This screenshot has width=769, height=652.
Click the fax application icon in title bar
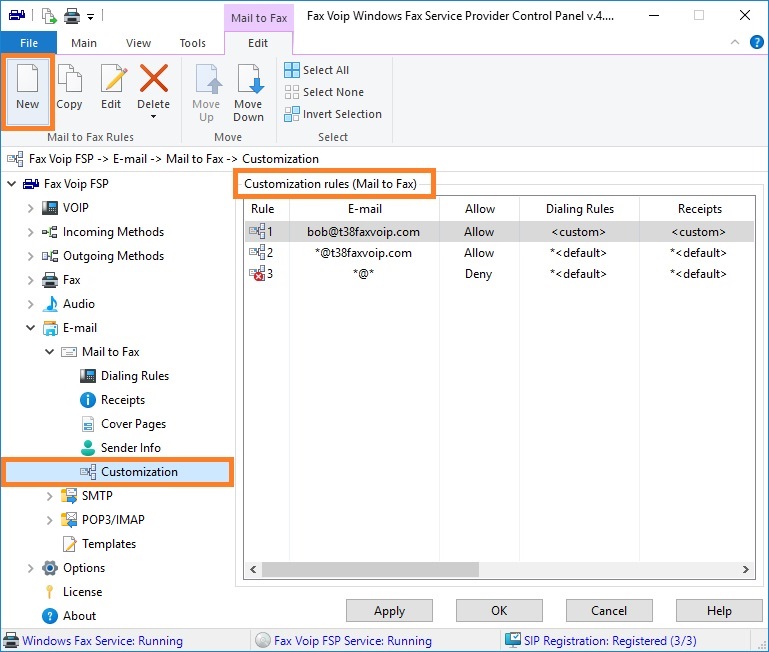[17, 16]
